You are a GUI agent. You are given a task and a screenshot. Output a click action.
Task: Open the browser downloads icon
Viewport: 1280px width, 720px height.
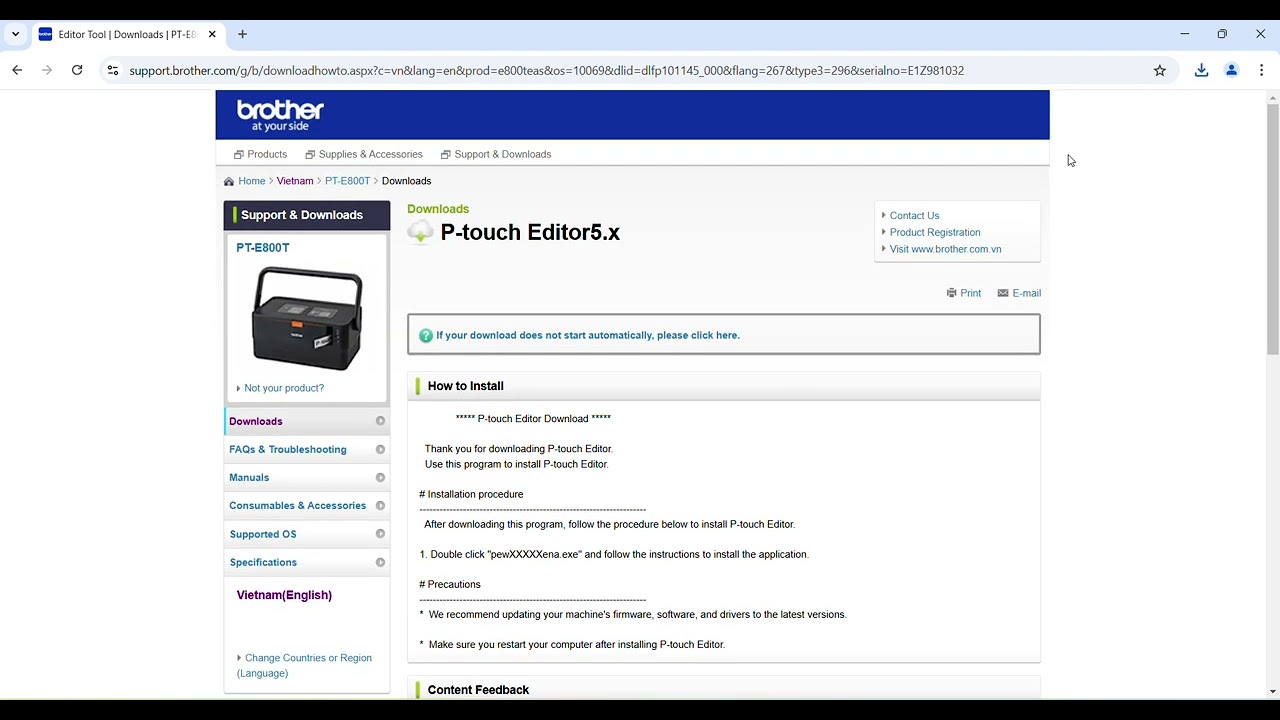pos(1201,70)
